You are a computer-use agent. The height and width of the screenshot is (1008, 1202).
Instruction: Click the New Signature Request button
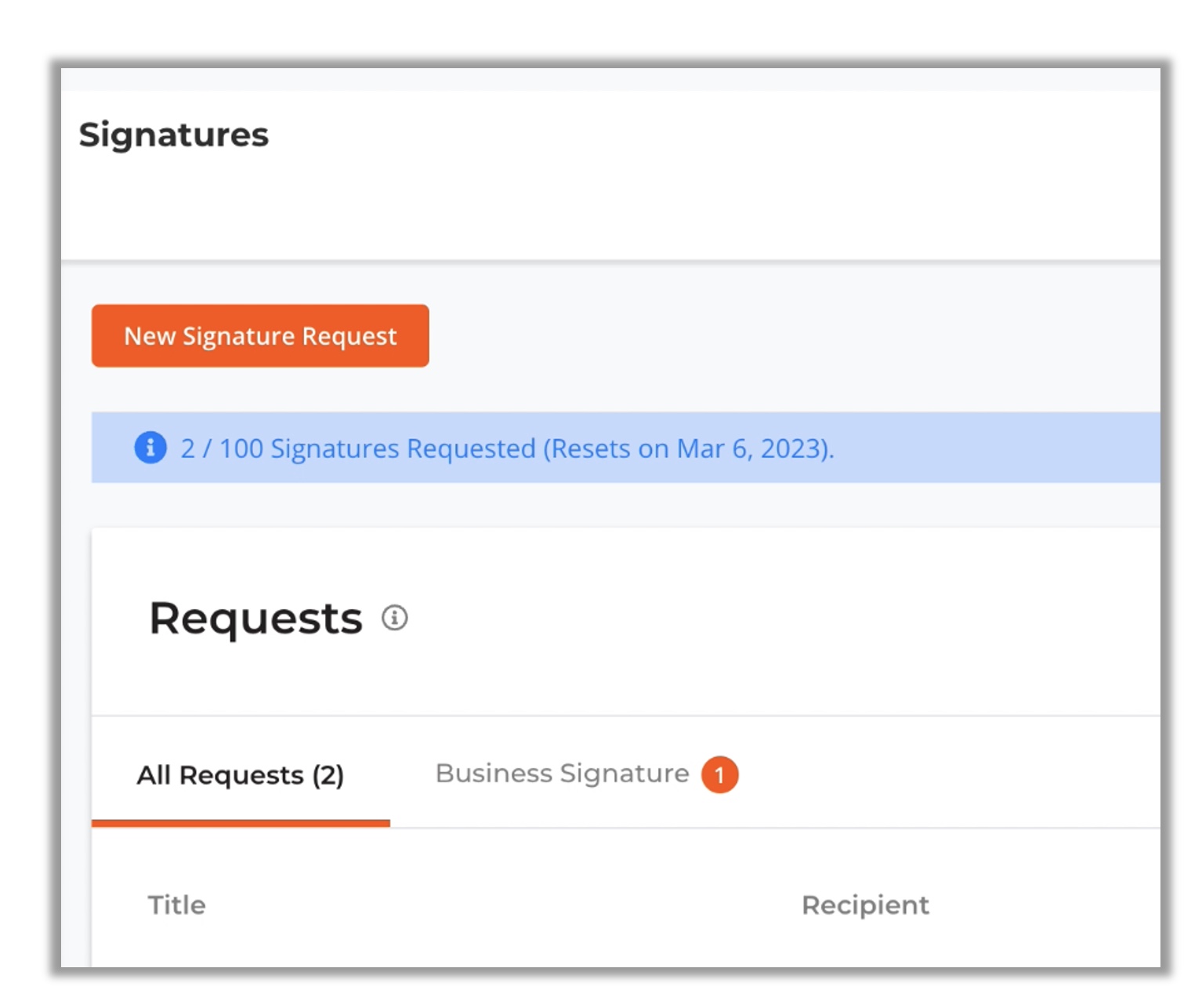coord(260,335)
